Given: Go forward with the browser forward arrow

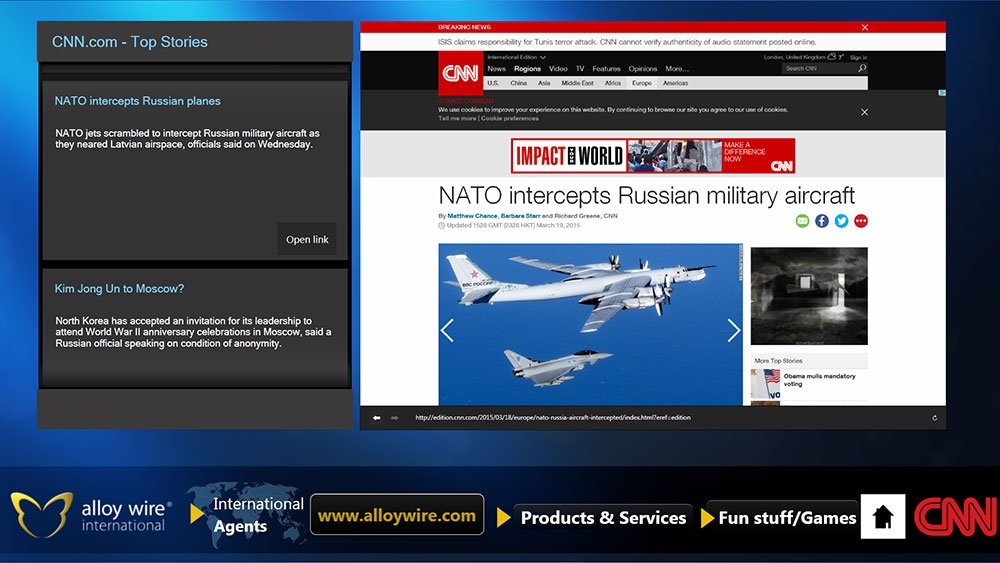Looking at the screenshot, I should coord(395,418).
